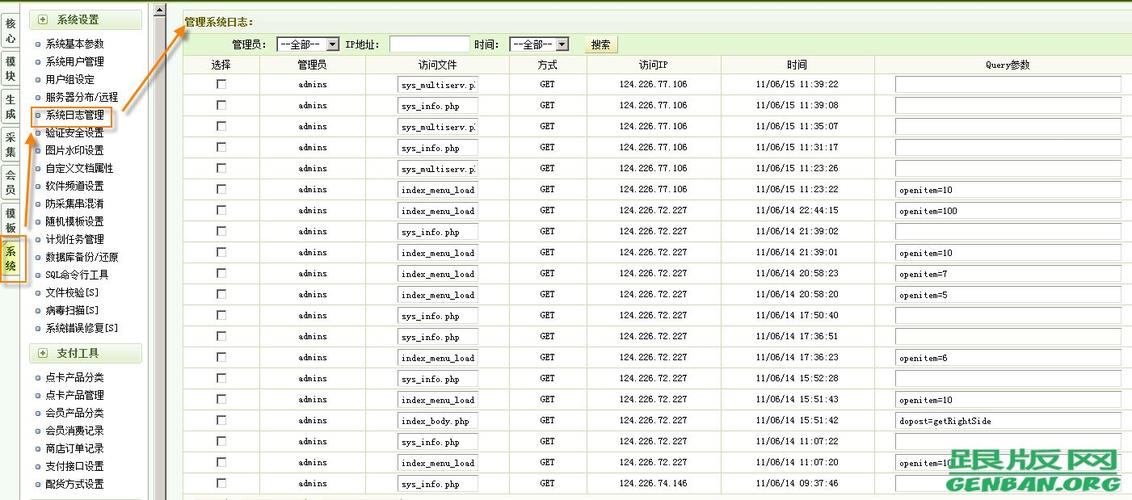
Task: Switch to the 会员 vertical tab
Action: (11, 183)
